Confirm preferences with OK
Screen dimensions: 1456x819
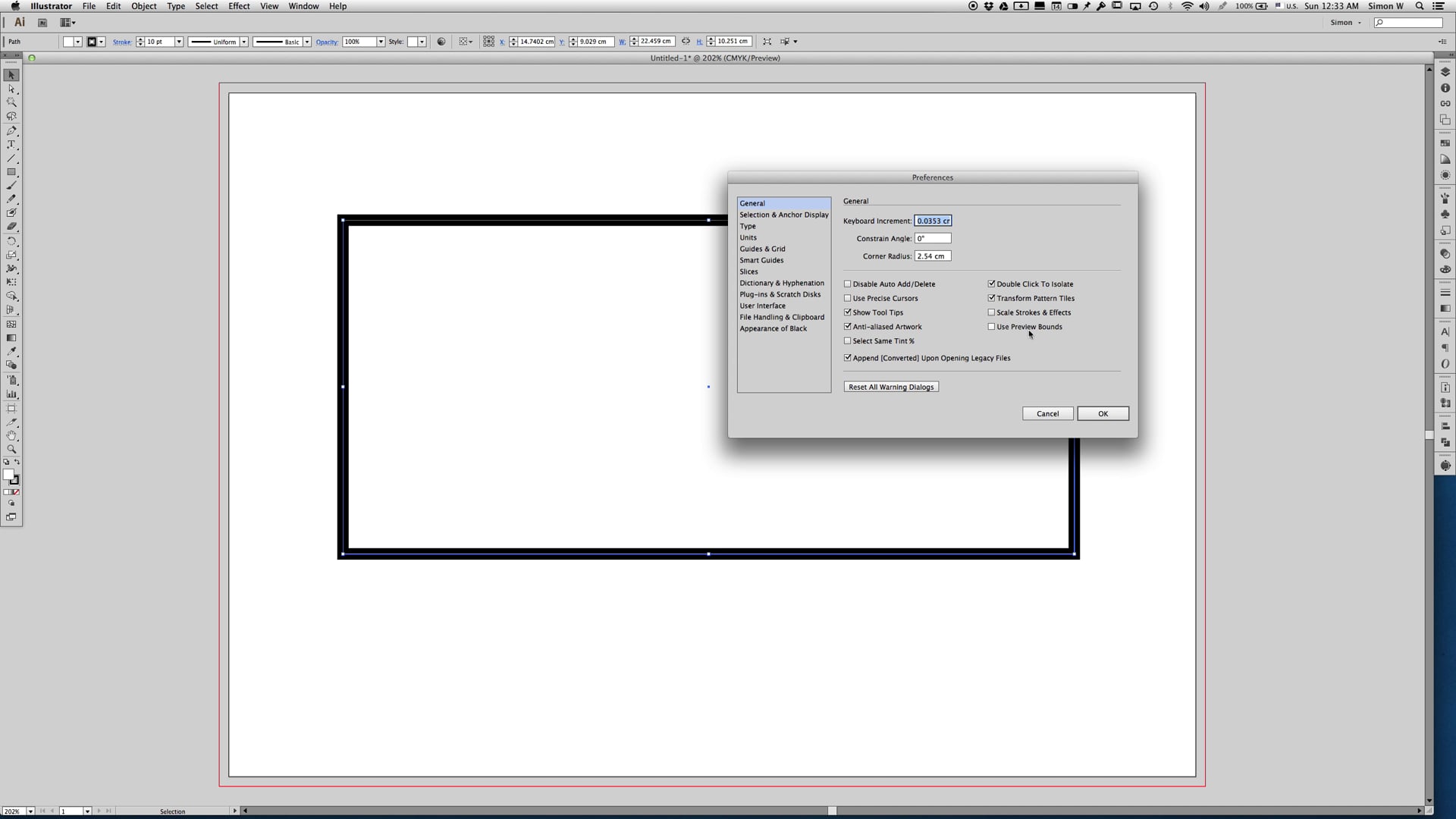pos(1103,413)
